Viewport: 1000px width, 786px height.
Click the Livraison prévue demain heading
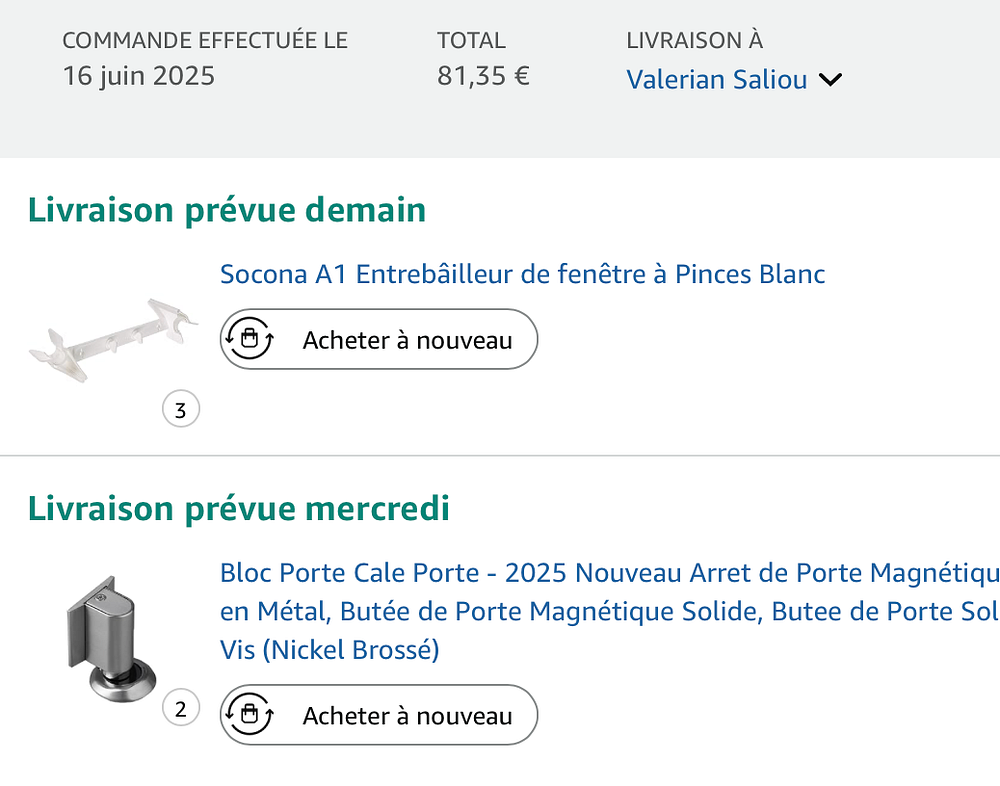point(227,210)
